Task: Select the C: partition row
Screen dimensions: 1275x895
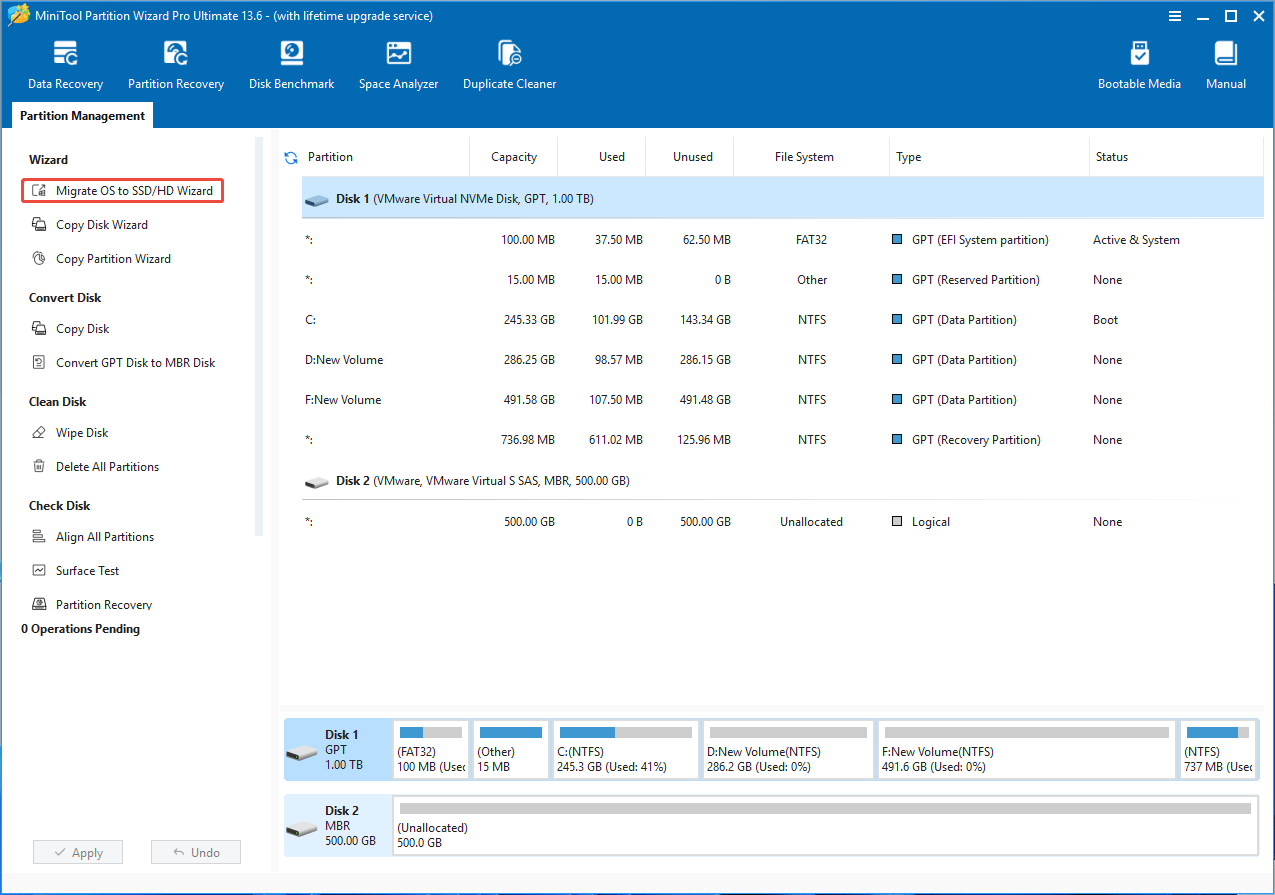Action: point(783,320)
